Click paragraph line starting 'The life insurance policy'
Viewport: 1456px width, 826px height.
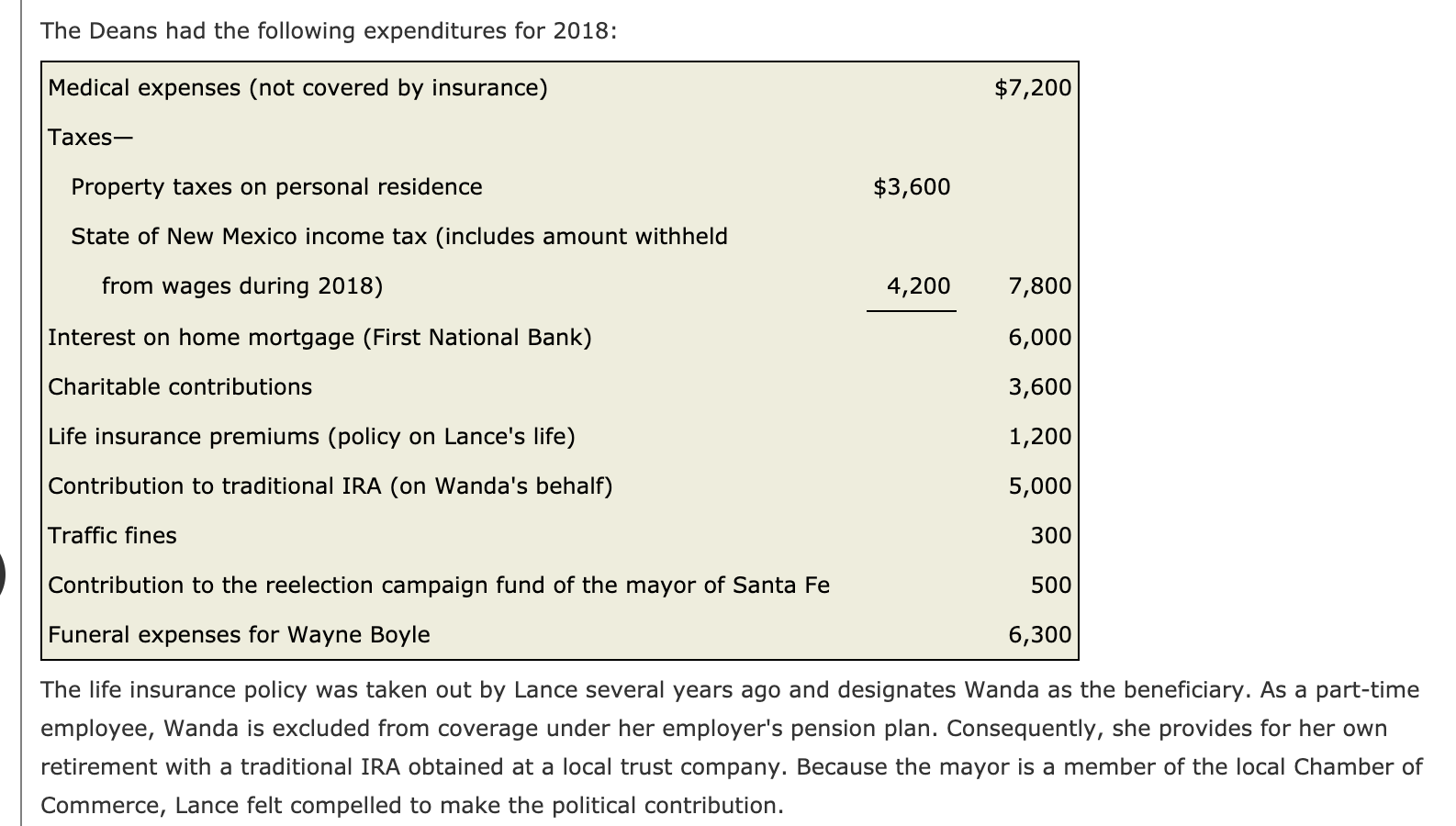click(730, 690)
